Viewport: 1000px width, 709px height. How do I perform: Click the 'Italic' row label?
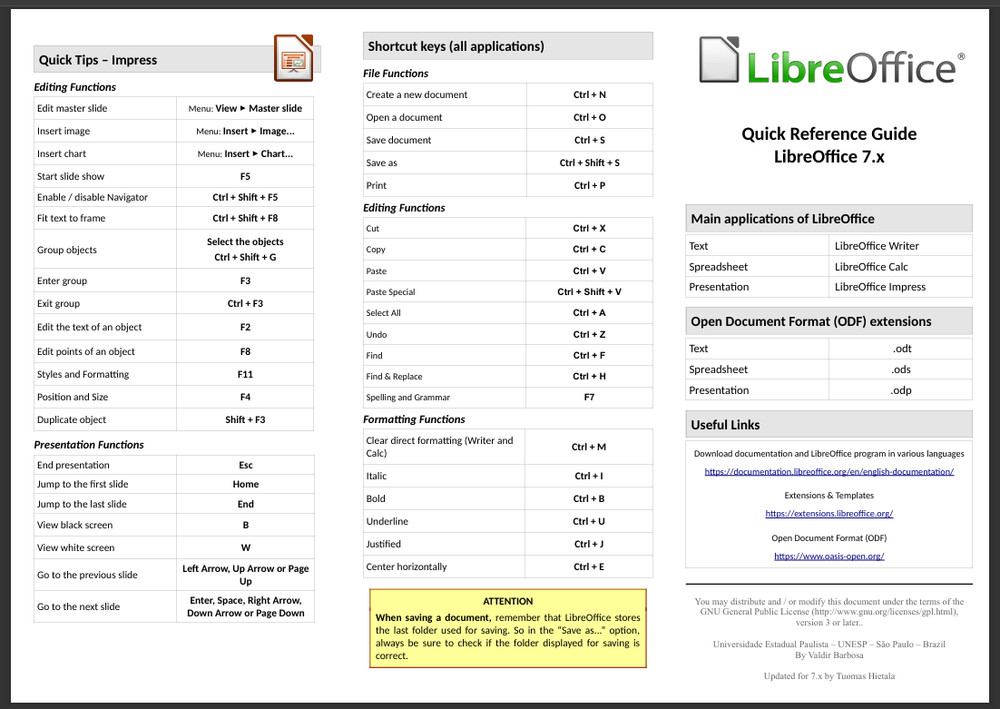click(376, 476)
